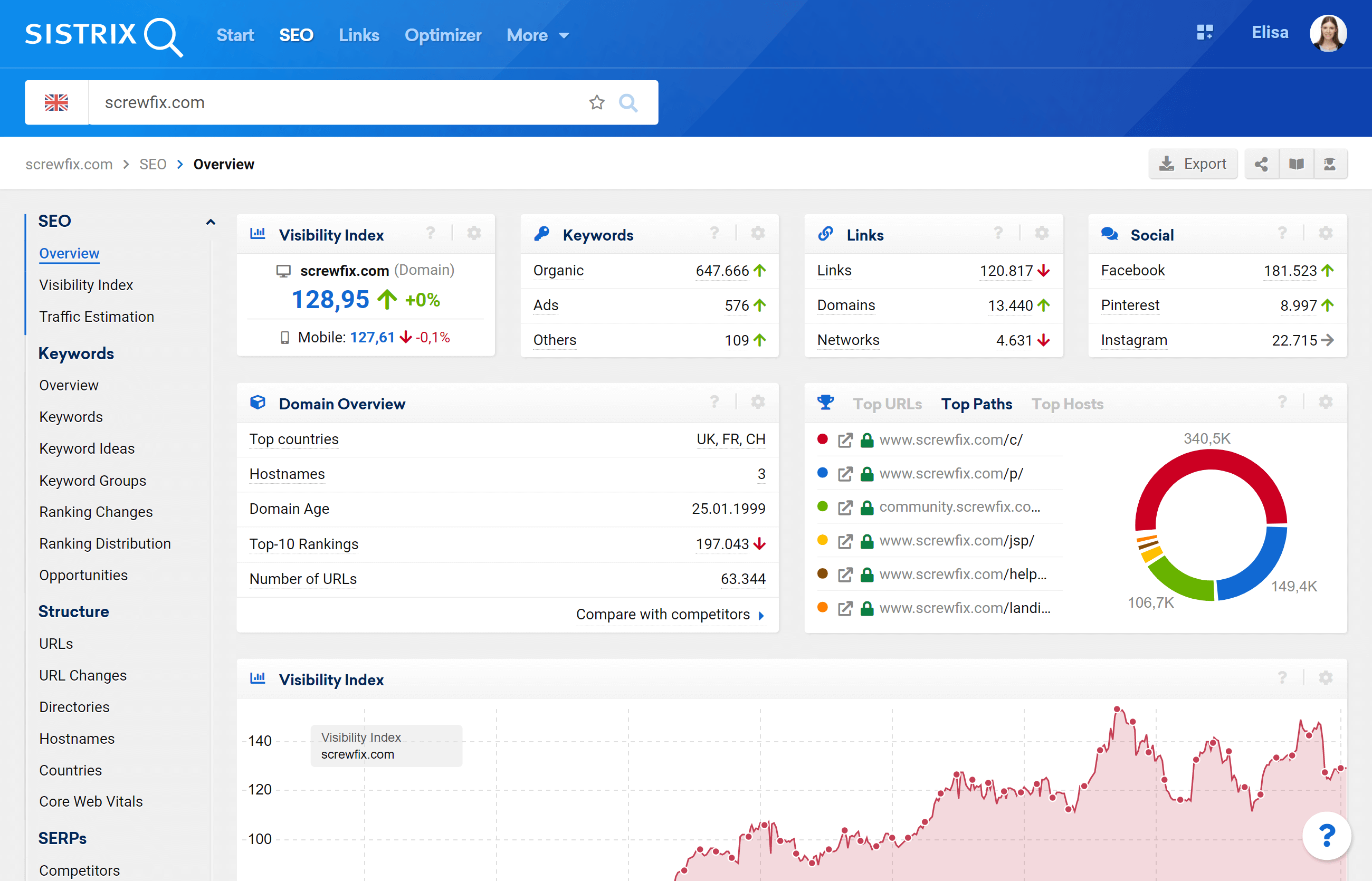Click red color dot for www.screwfix.com/c/
Screen dimensions: 1372x881
pyautogui.click(x=823, y=439)
